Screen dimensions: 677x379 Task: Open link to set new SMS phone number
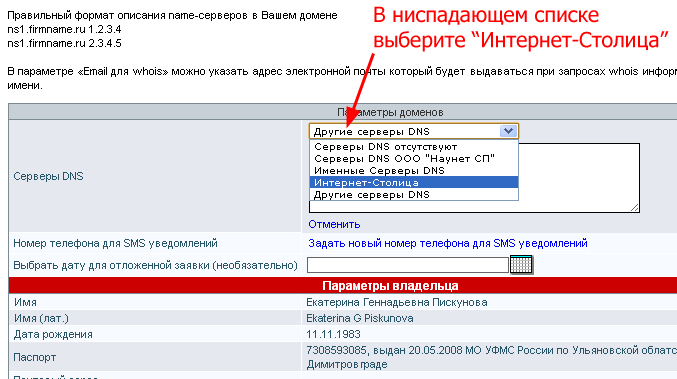pos(448,243)
